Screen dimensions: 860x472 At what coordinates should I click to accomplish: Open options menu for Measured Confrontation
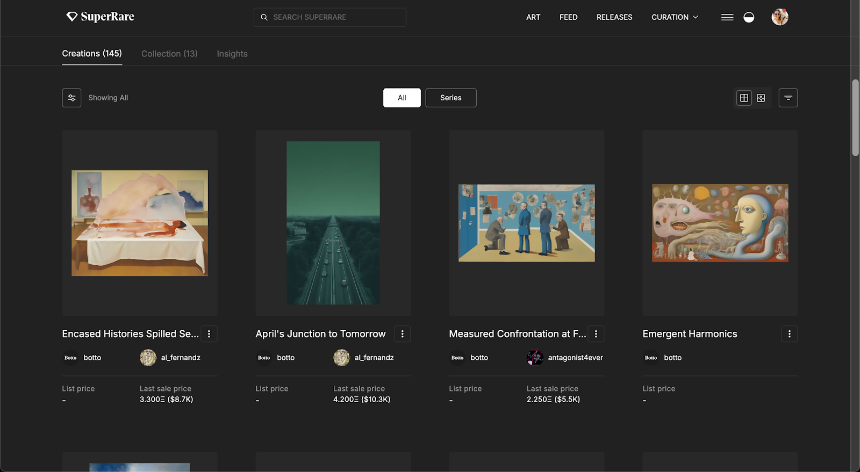596,334
